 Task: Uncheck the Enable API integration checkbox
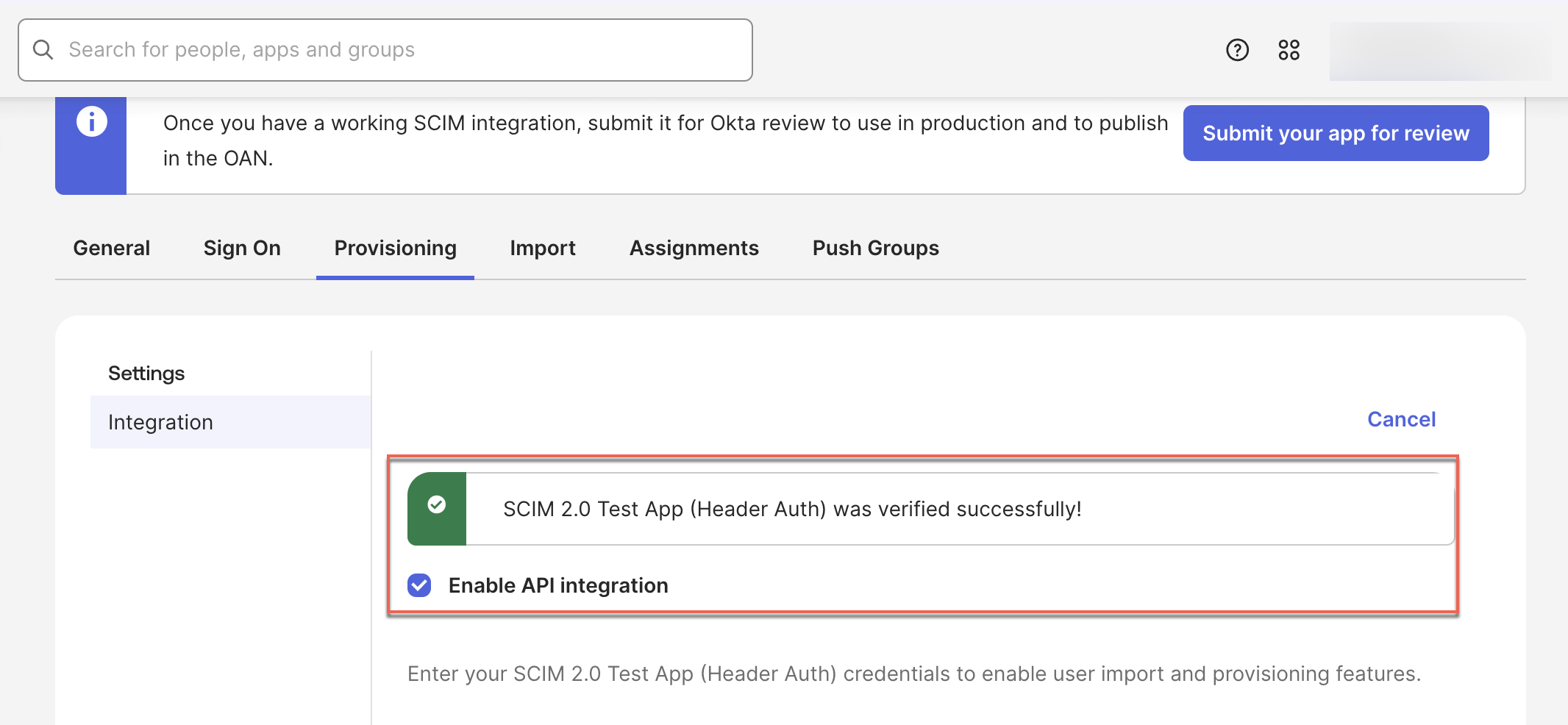(419, 585)
